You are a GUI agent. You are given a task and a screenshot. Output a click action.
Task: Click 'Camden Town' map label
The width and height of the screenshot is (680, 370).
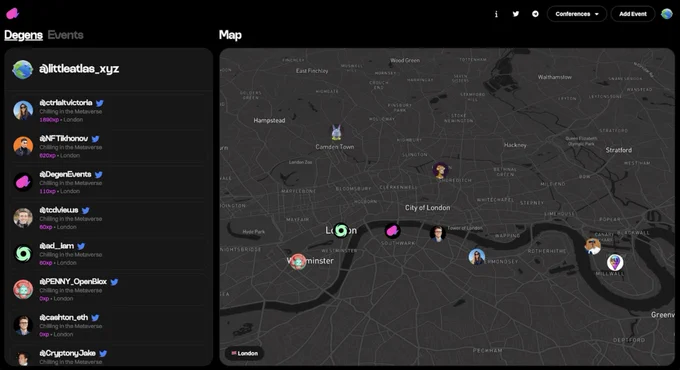[335, 147]
